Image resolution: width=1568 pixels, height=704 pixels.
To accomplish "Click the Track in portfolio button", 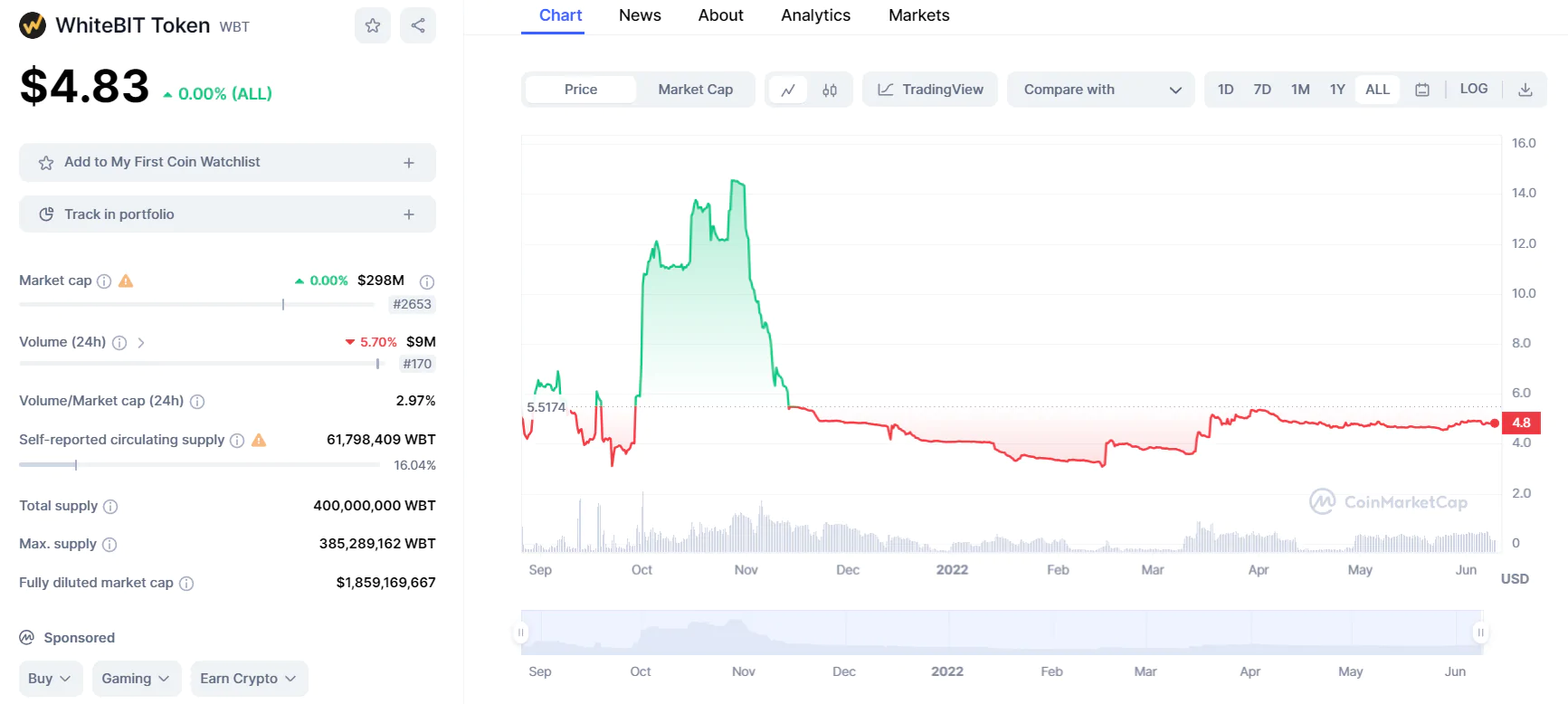I will [227, 214].
